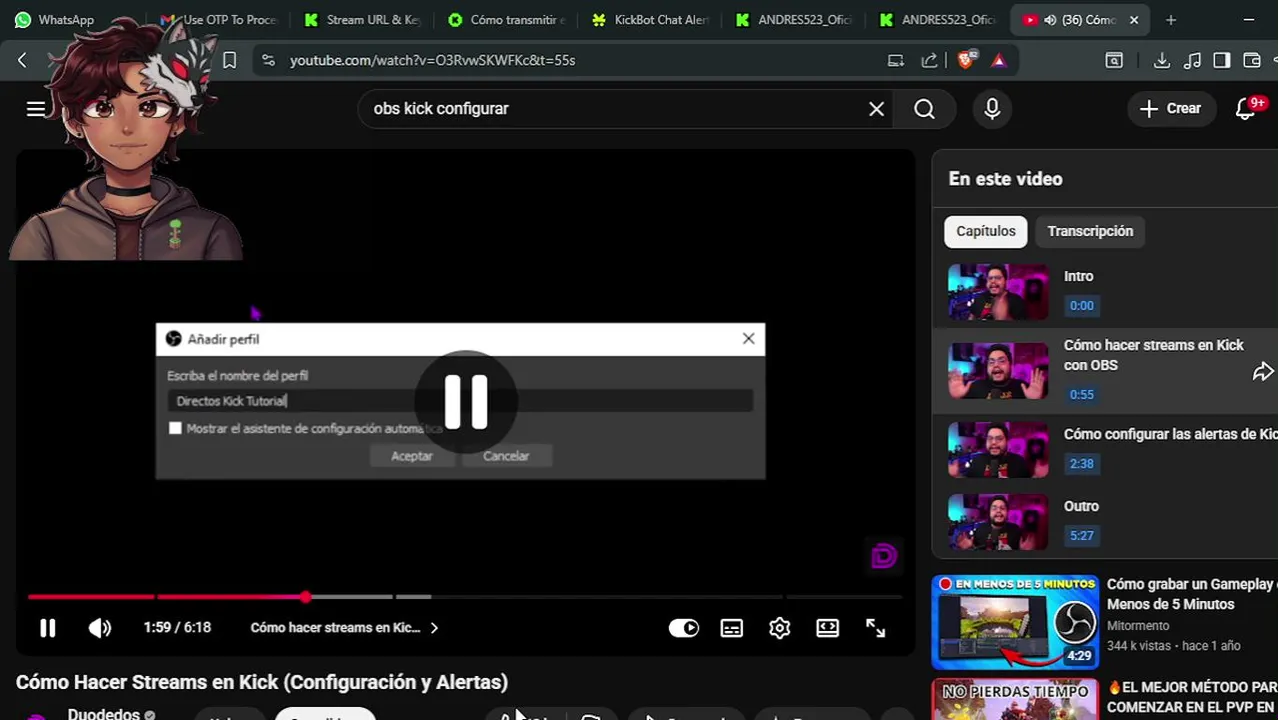Open the YouTube notifications bell
This screenshot has height=720, width=1278.
[1246, 108]
